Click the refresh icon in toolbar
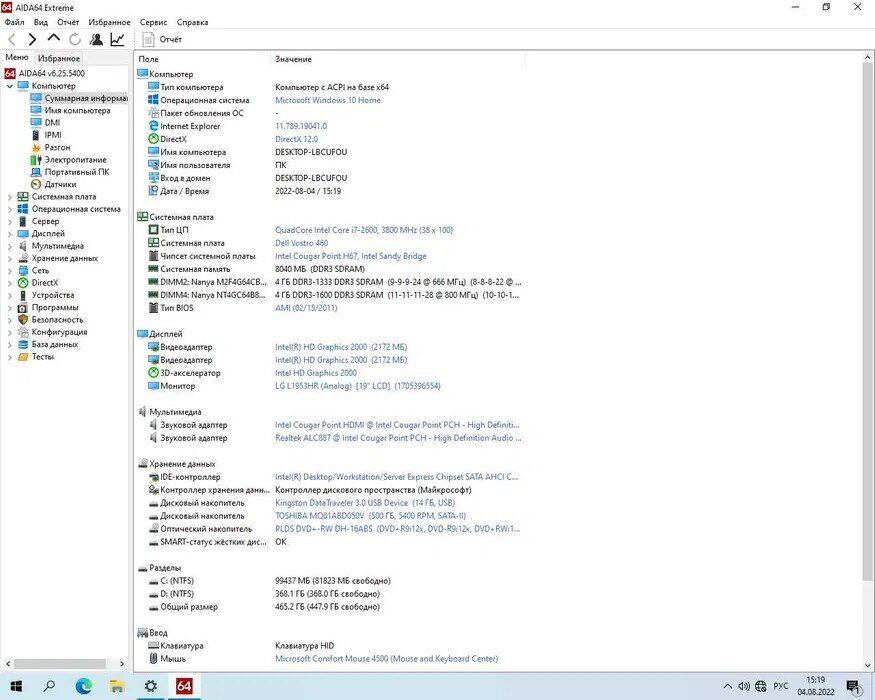The image size is (875, 700). coord(75,39)
